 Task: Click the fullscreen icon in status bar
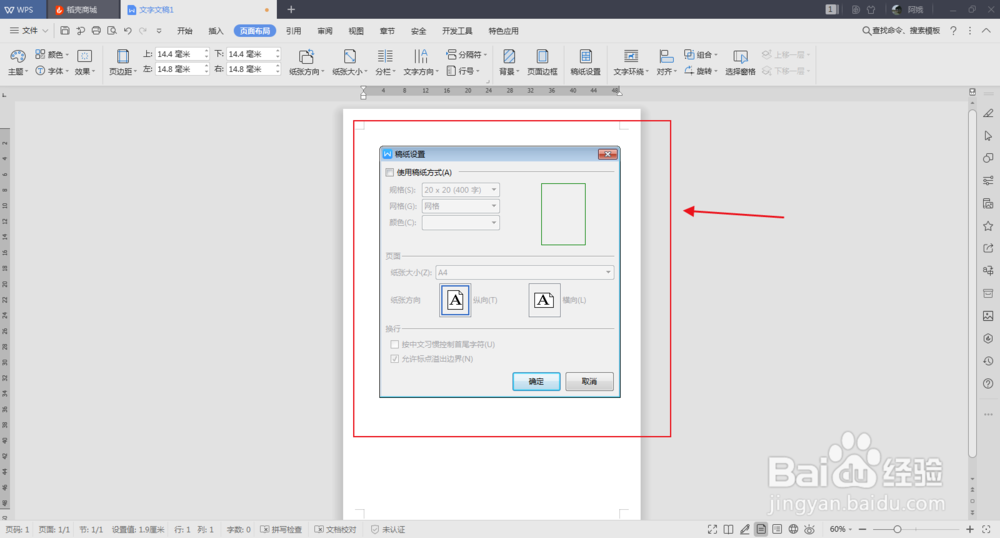click(x=712, y=529)
